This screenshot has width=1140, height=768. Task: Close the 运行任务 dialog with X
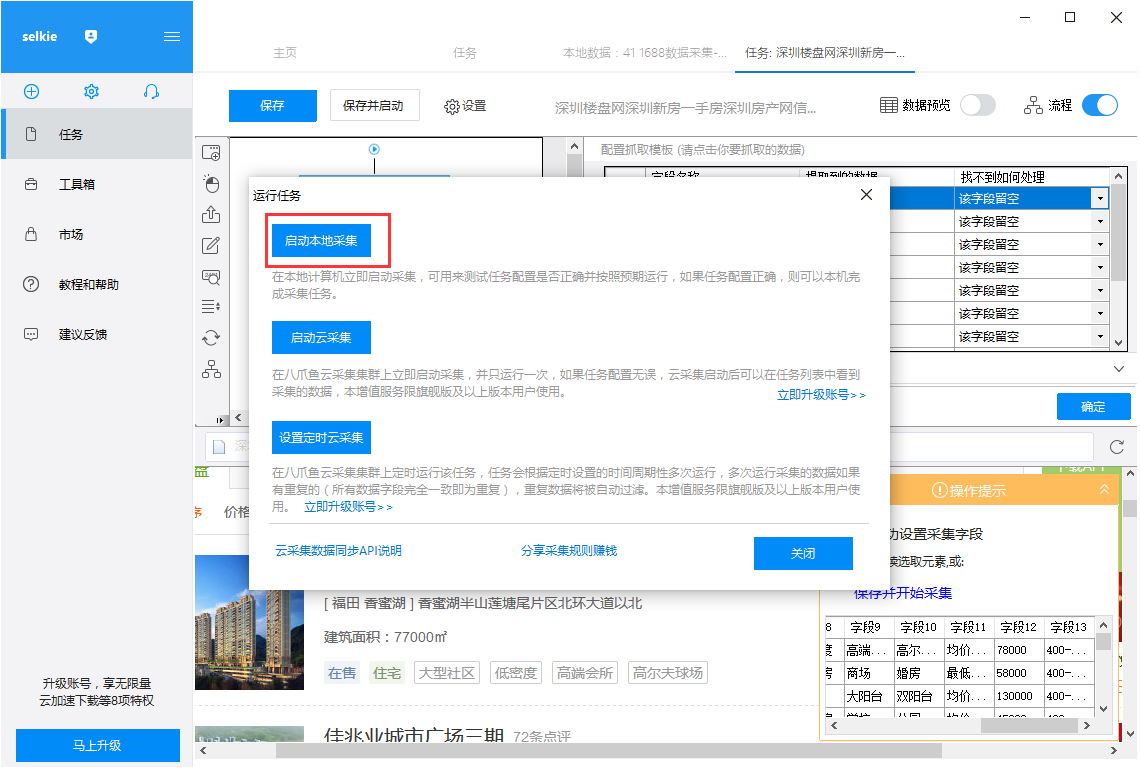(x=866, y=195)
